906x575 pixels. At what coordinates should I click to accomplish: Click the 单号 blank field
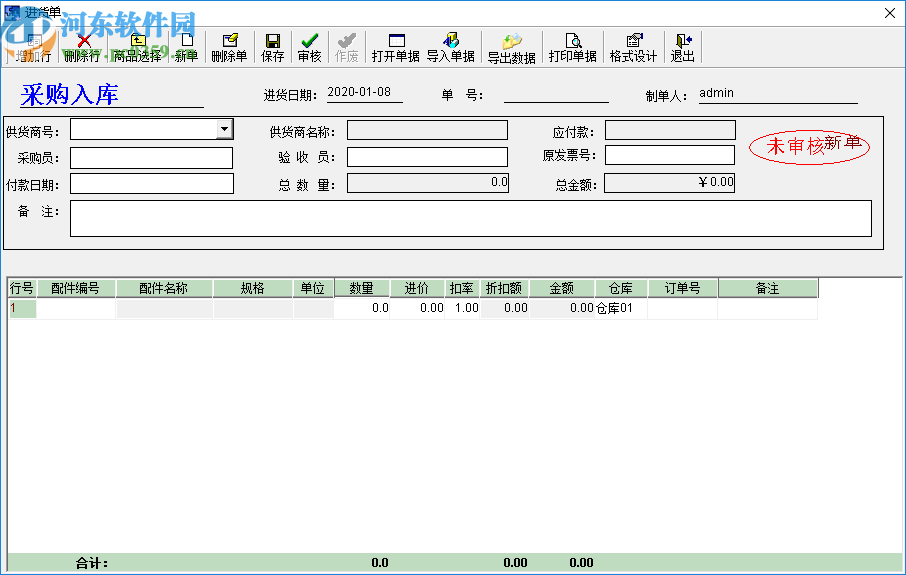[x=556, y=94]
